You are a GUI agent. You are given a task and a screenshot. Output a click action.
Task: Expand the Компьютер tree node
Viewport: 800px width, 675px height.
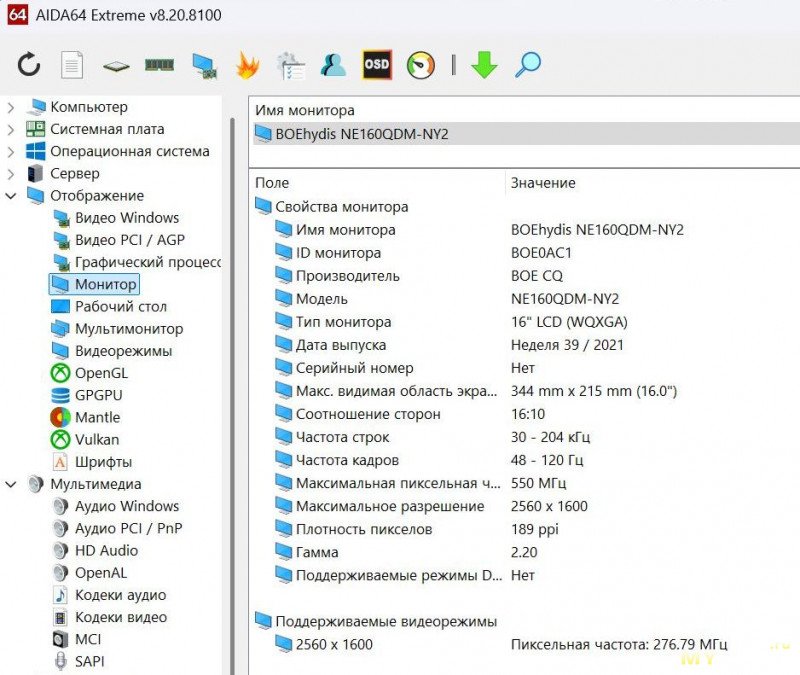pos(11,107)
